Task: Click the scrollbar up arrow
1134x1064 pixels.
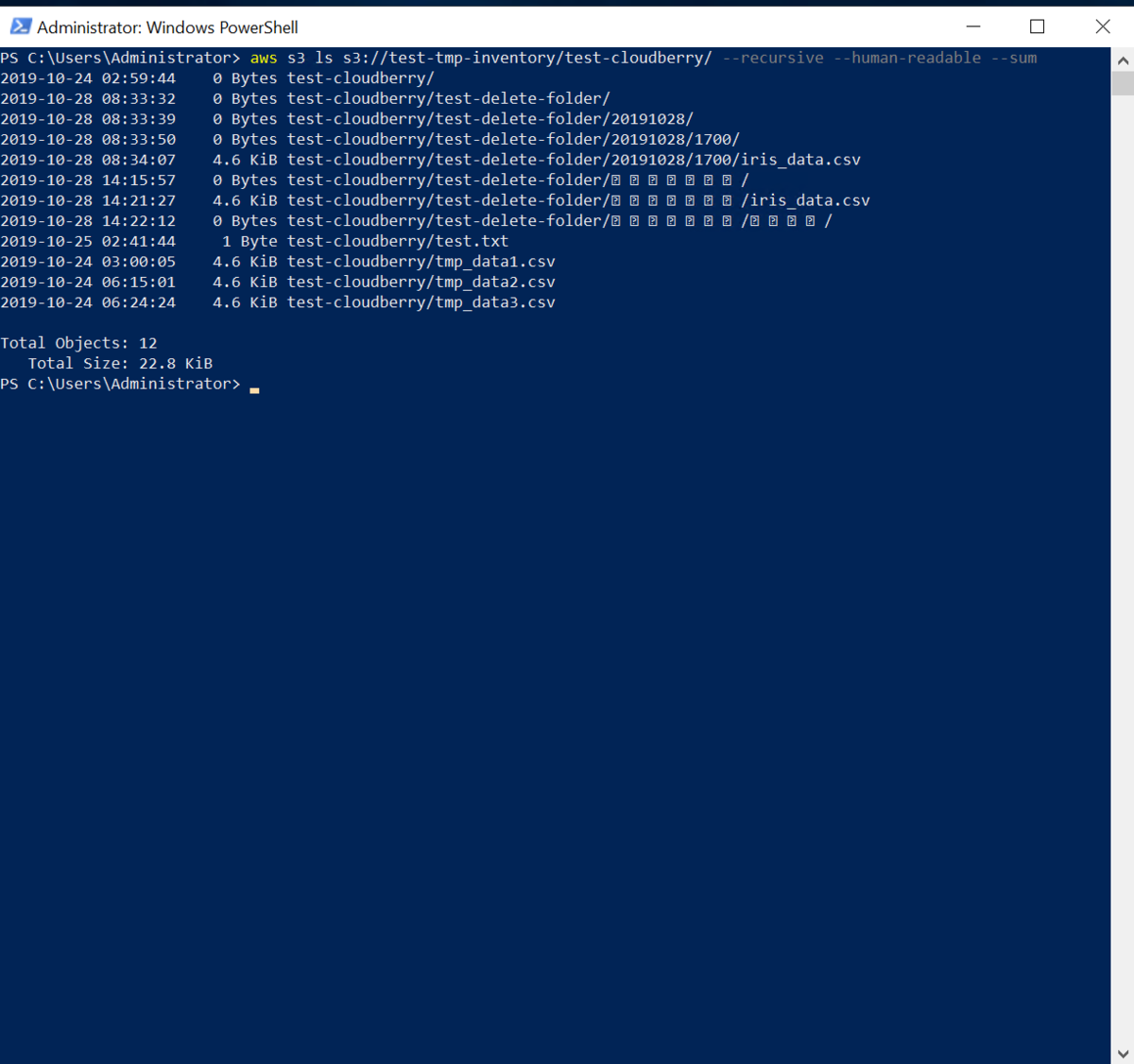Action: [1123, 60]
